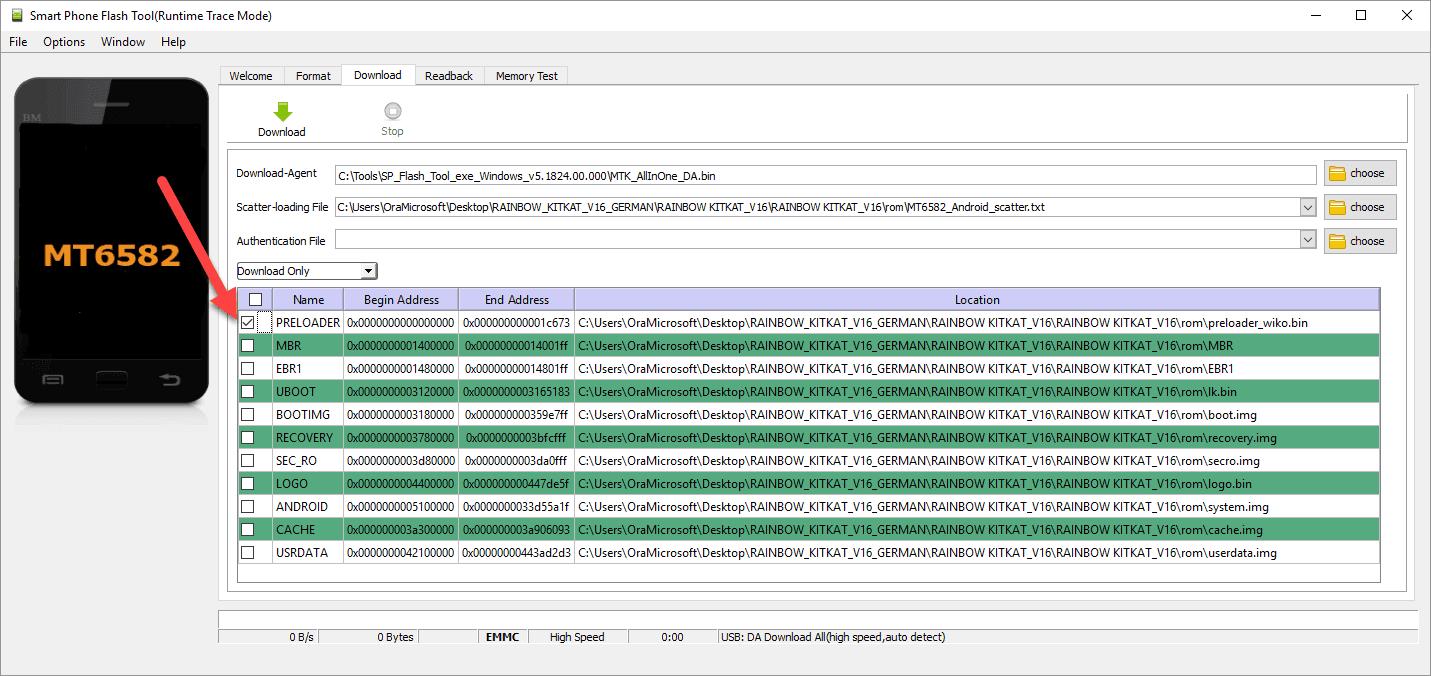Image resolution: width=1431 pixels, height=676 pixels.
Task: Click the Smart Phone Flash Tool title icon
Action: click(16, 15)
